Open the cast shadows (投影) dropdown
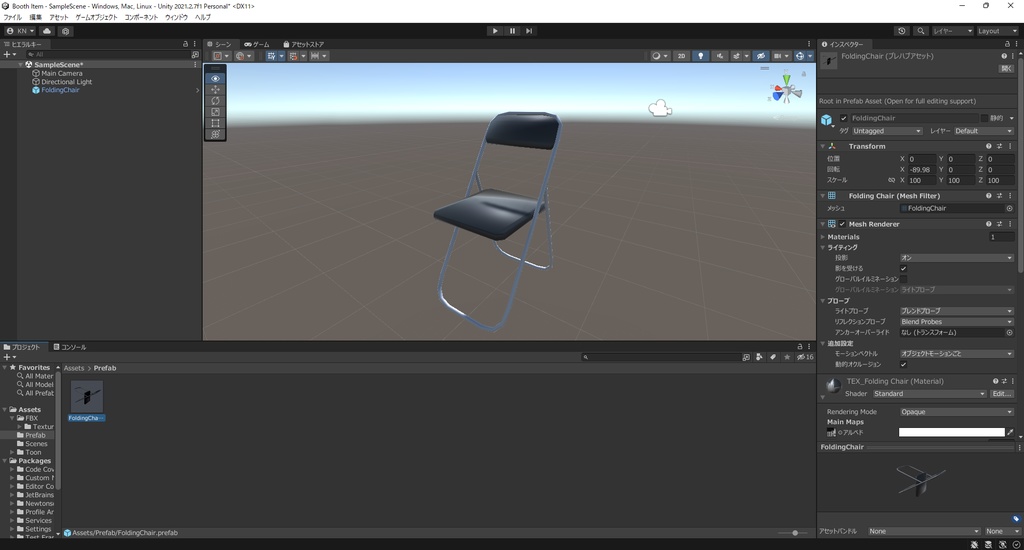The width and height of the screenshot is (1024, 550). pyautogui.click(x=957, y=258)
